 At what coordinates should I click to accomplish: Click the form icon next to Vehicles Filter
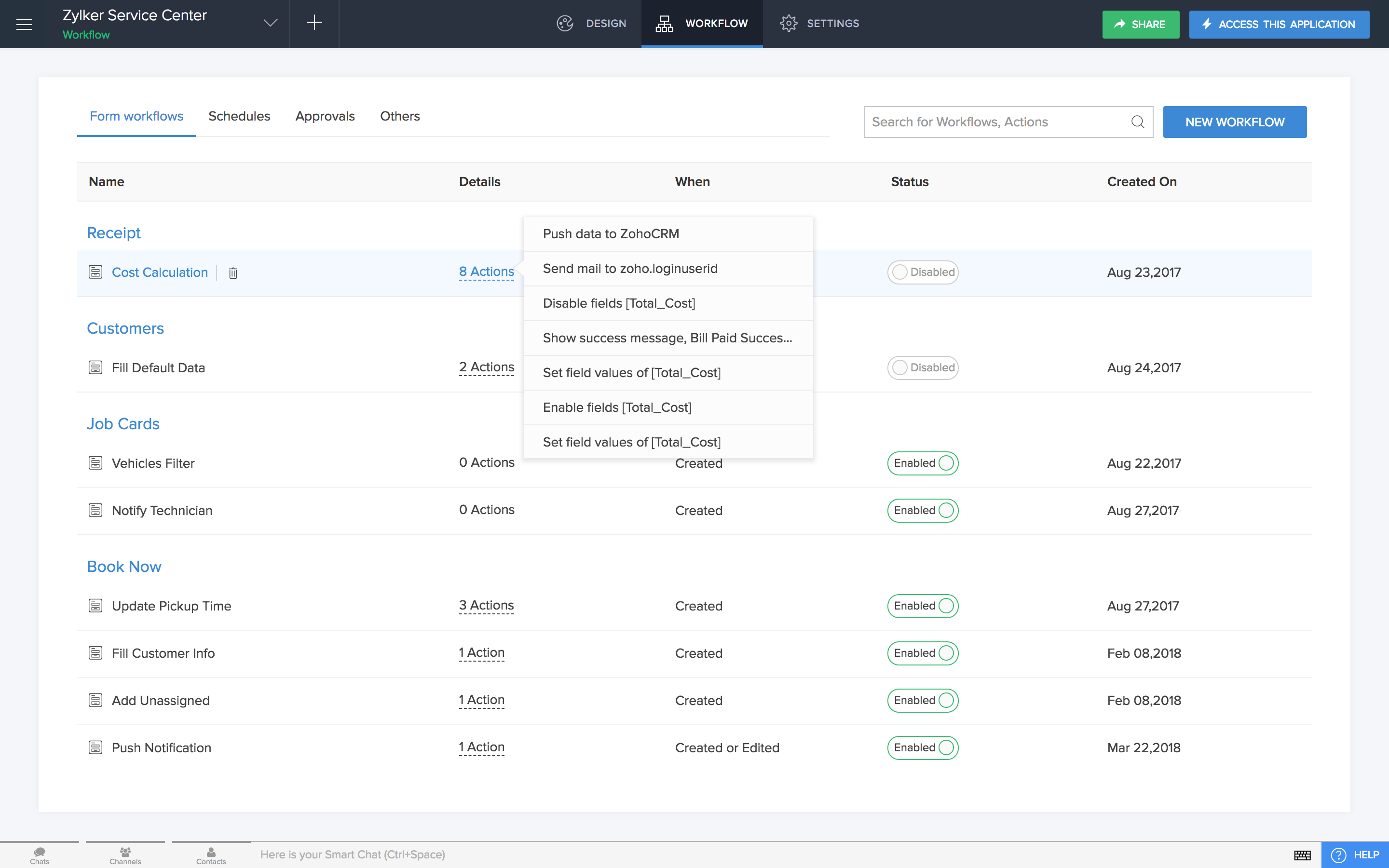[x=96, y=462]
